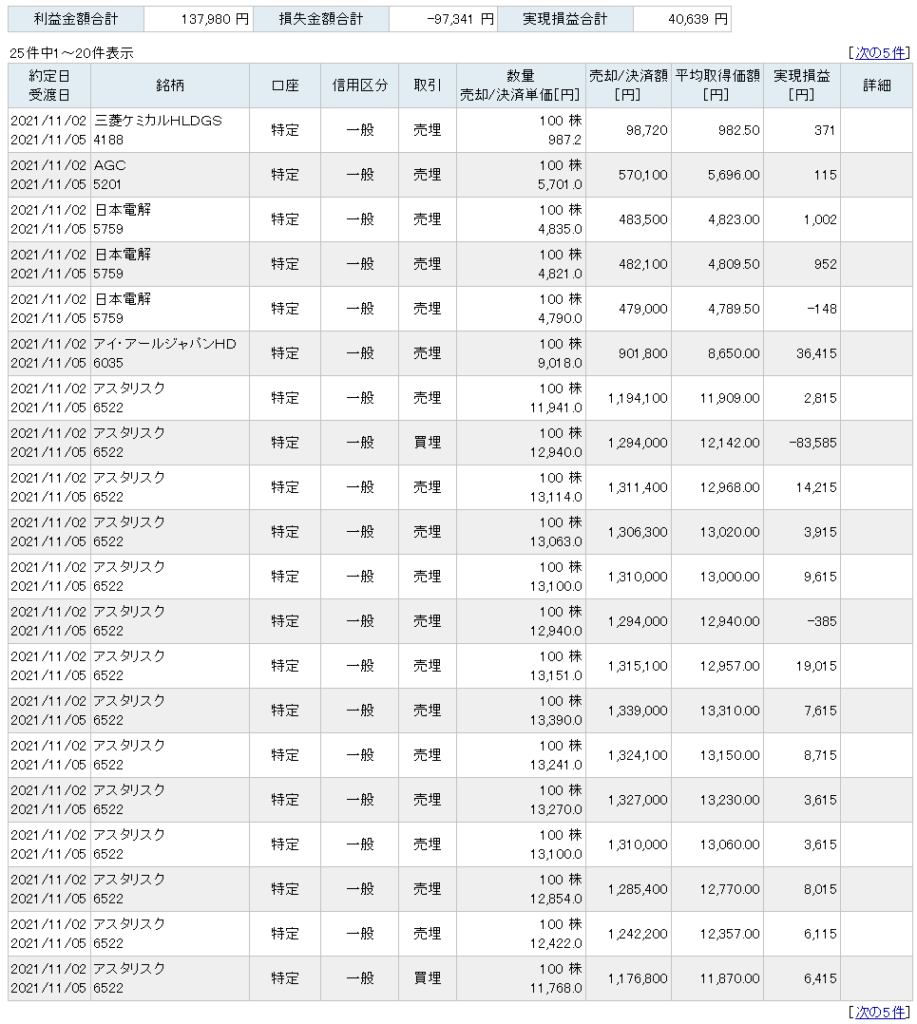
Task: Click settlement amount 1,339,000
Action: (637, 711)
